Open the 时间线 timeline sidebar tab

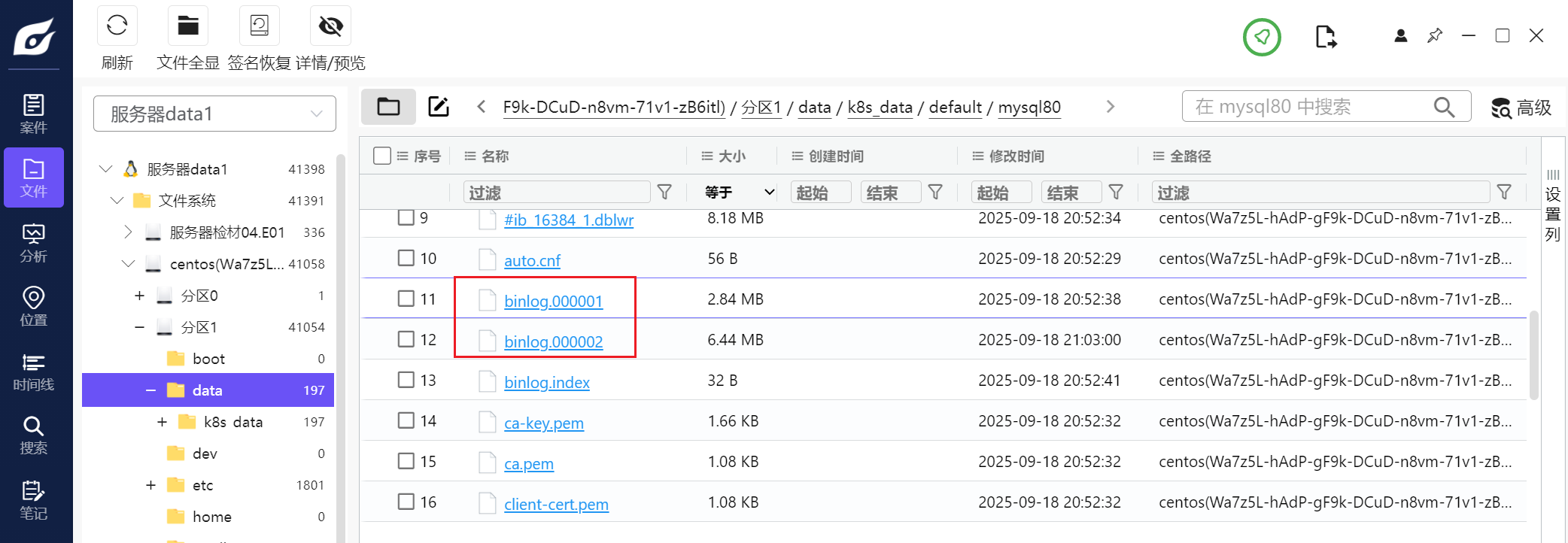click(x=33, y=372)
